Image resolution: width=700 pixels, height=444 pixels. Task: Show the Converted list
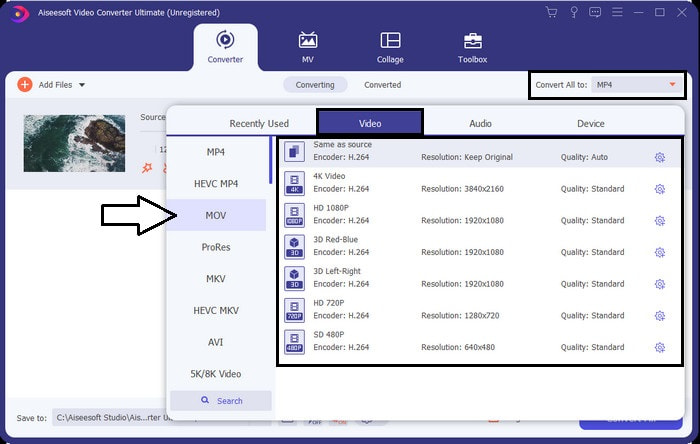pyautogui.click(x=383, y=85)
